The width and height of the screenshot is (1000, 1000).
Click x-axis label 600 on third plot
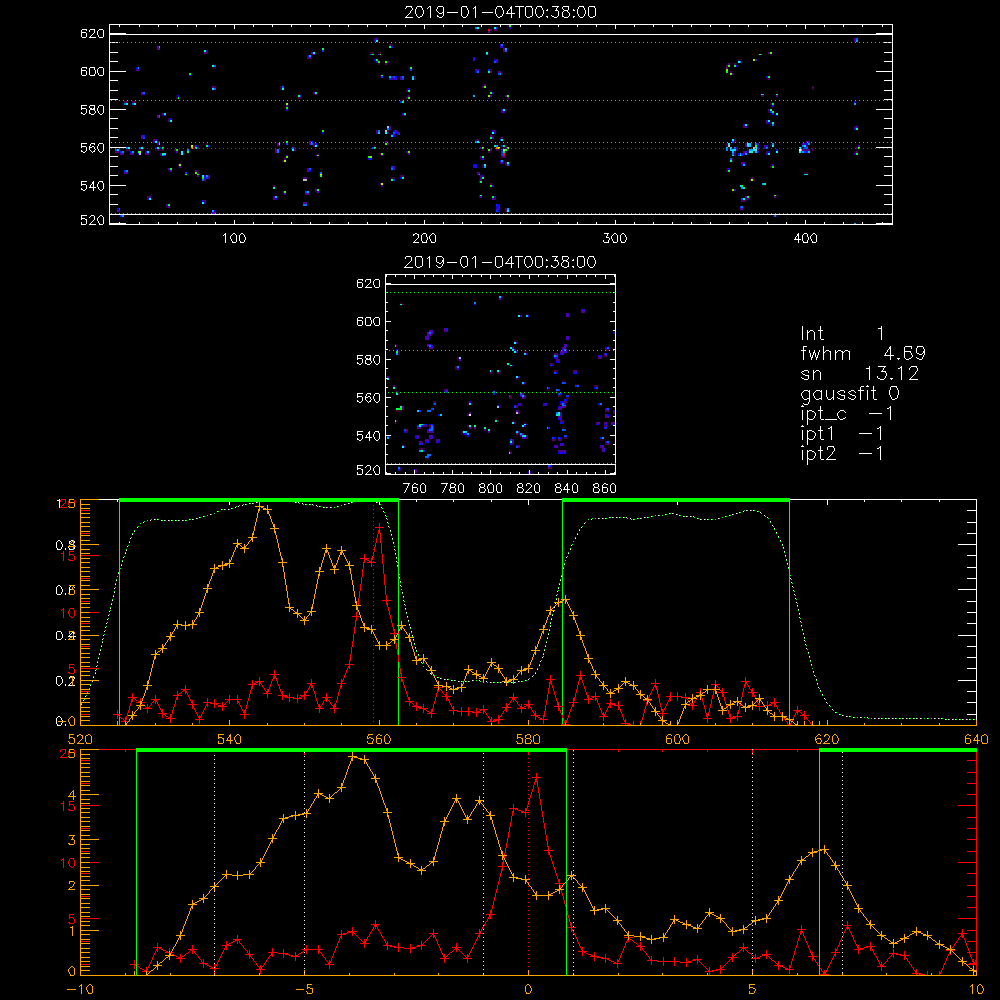pyautogui.click(x=677, y=739)
